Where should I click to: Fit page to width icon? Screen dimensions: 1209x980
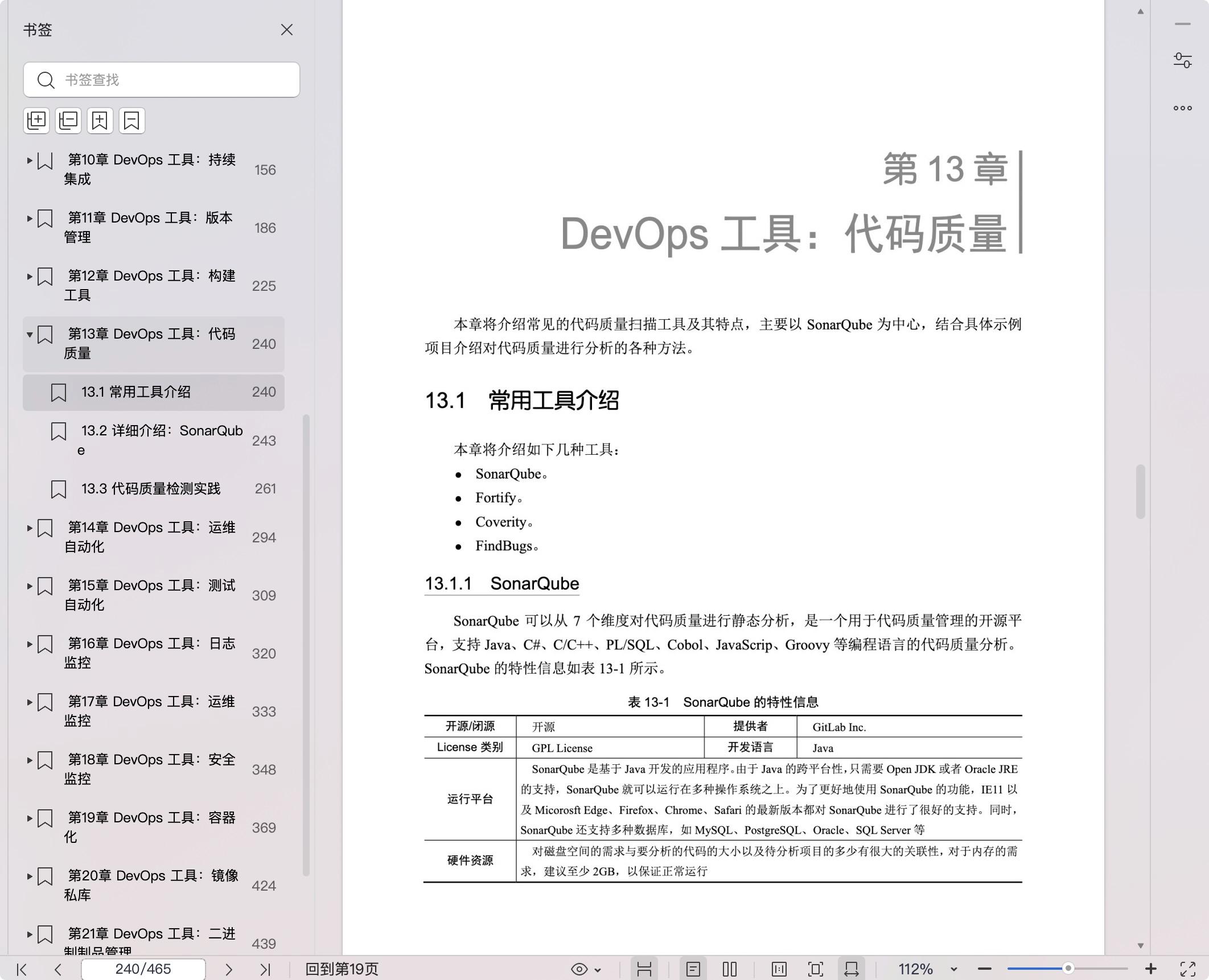852,969
